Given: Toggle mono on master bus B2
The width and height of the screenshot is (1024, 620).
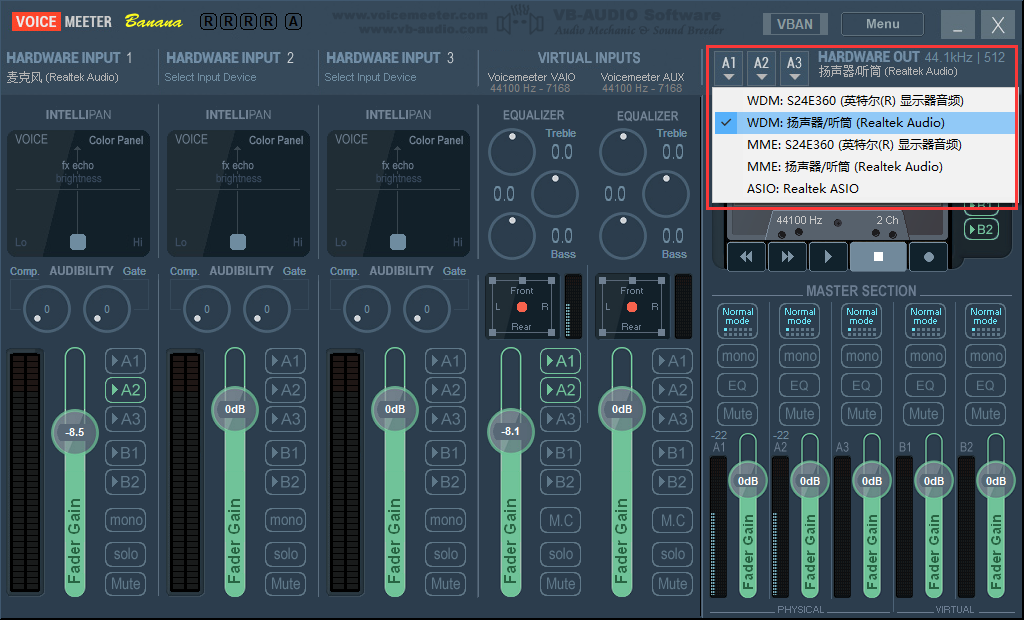Looking at the screenshot, I should [985, 356].
